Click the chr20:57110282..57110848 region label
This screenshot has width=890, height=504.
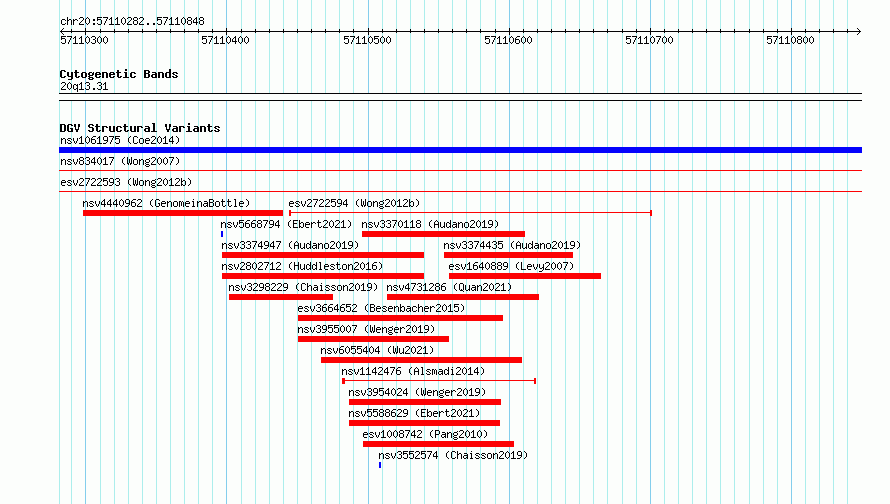(132, 21)
